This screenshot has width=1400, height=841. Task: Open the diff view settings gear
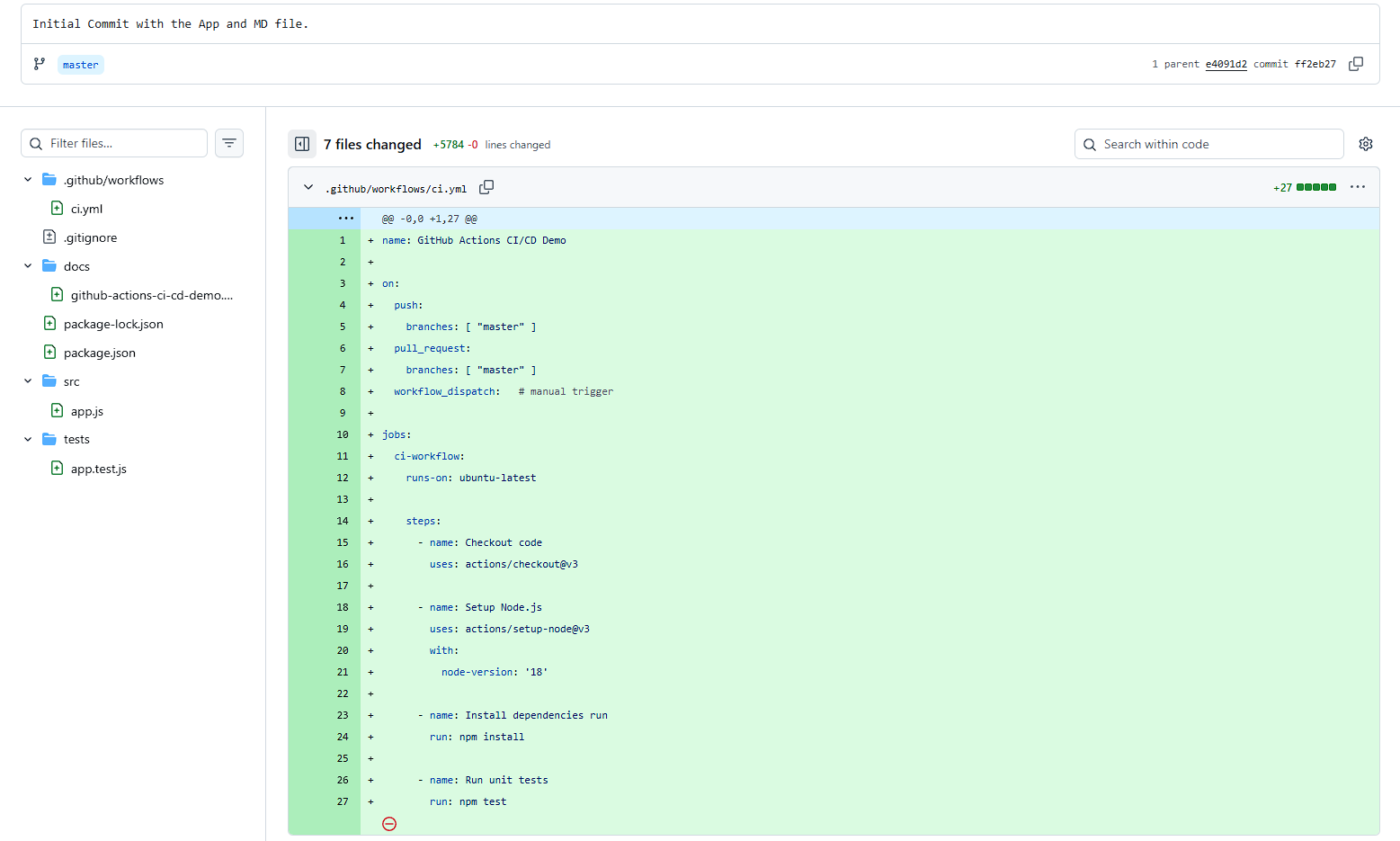click(1366, 144)
